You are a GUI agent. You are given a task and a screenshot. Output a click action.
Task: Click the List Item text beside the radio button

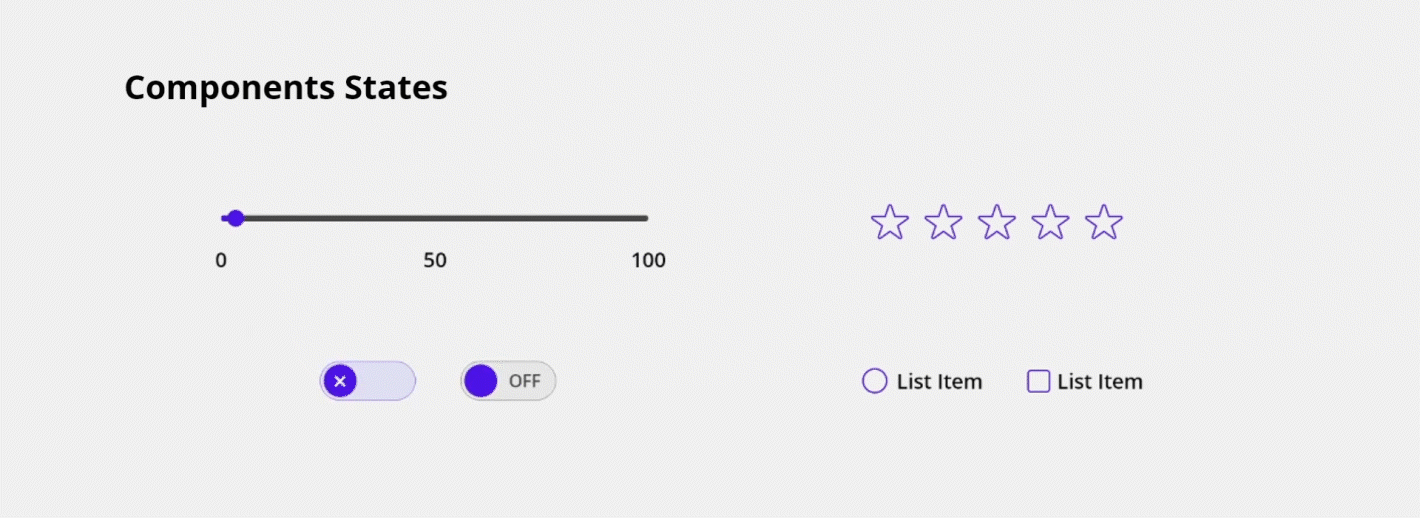[939, 382]
